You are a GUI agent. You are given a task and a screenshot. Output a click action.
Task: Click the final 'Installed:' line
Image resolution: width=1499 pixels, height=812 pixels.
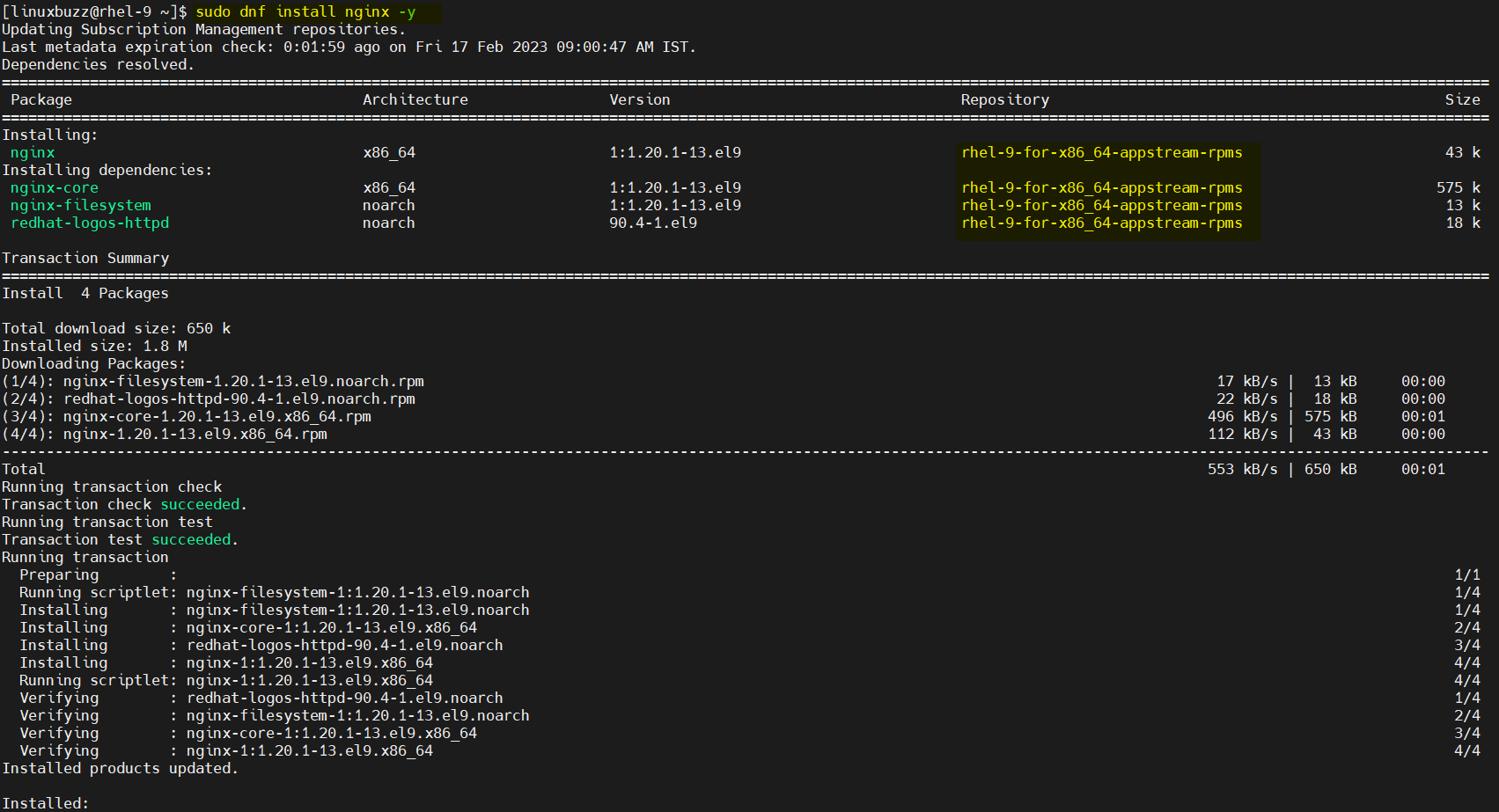click(x=46, y=803)
